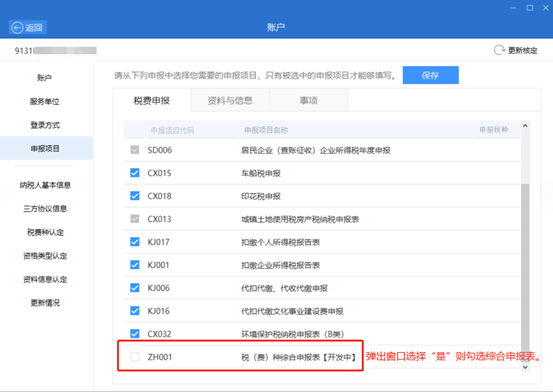This screenshot has height=392, width=553.
Task: Open 纳税人基本信息 in the sidebar
Action: tap(45, 185)
